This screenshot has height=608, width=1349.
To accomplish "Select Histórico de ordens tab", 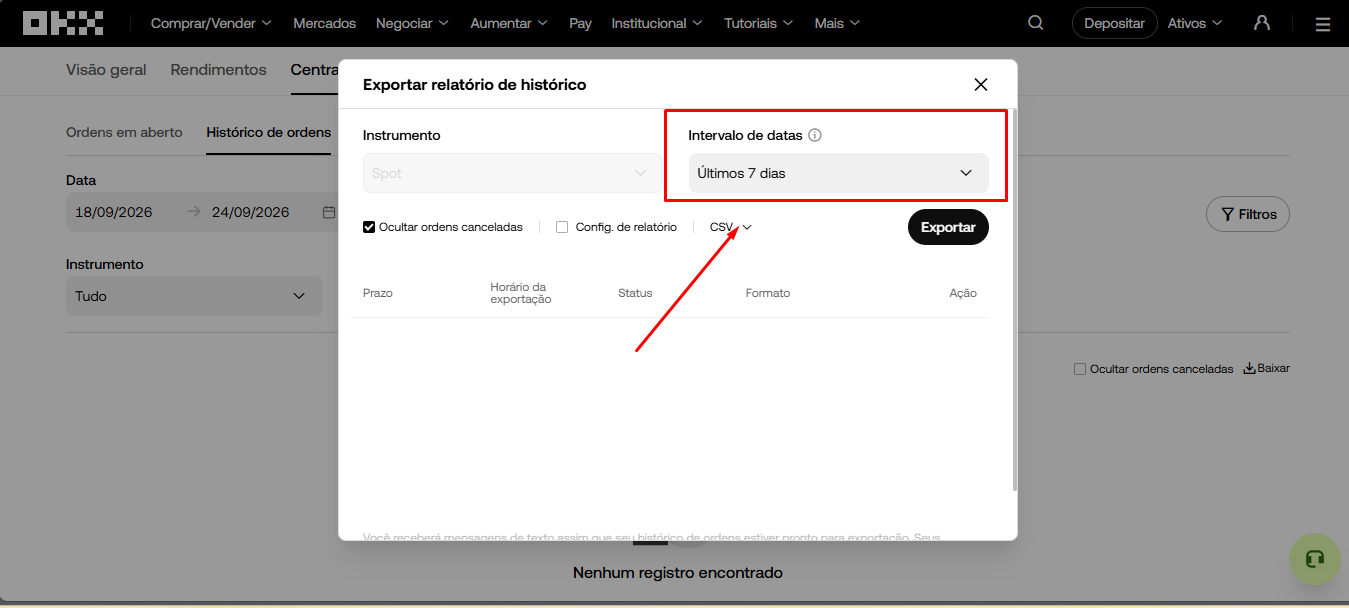I will 268,132.
